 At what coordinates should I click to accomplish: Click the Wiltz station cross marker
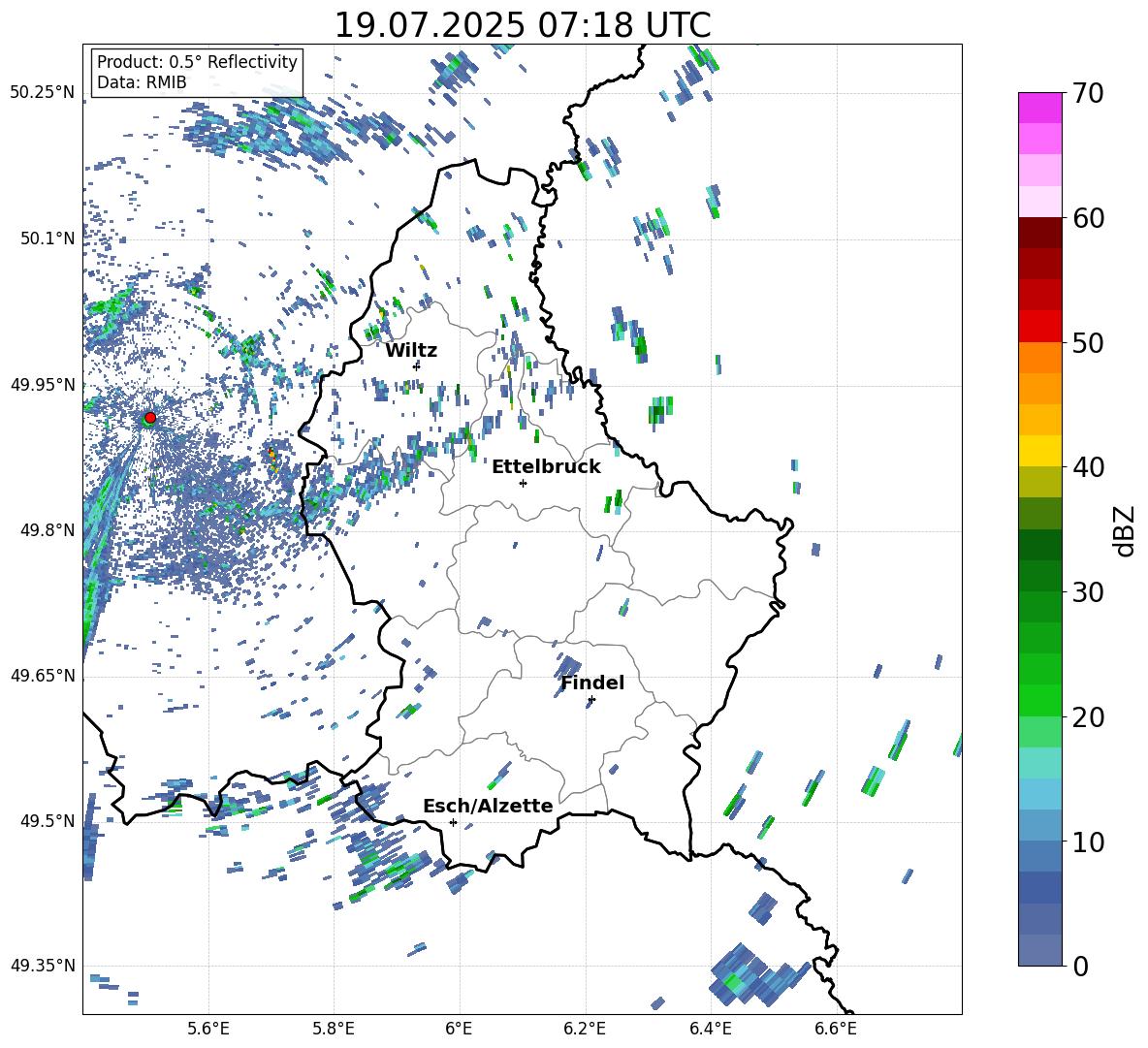[417, 365]
